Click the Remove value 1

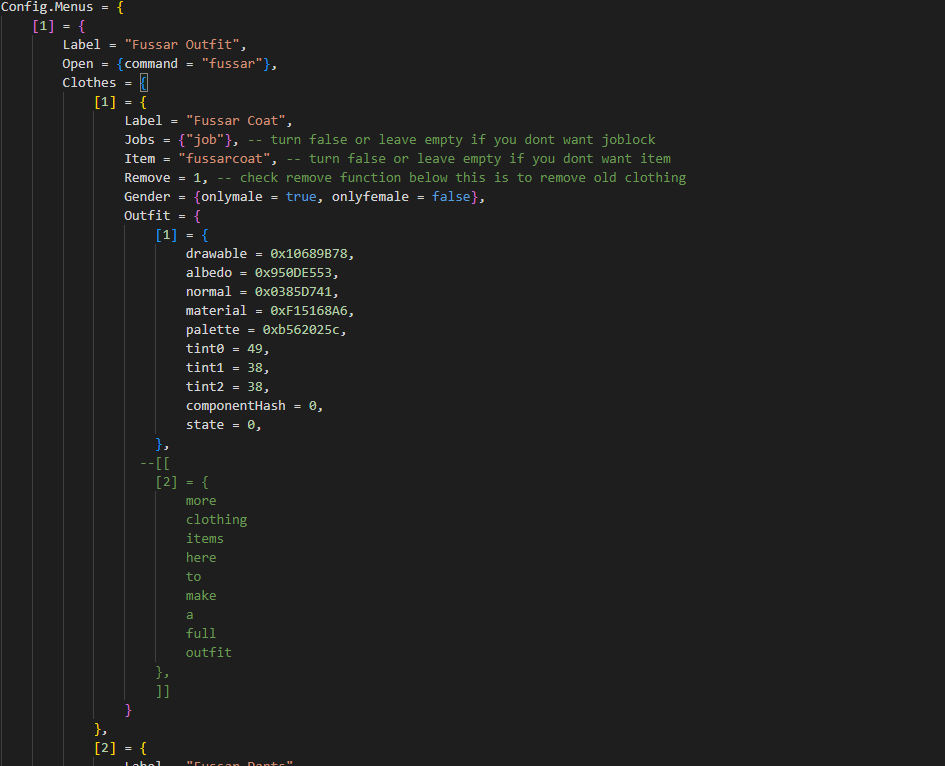click(x=197, y=178)
